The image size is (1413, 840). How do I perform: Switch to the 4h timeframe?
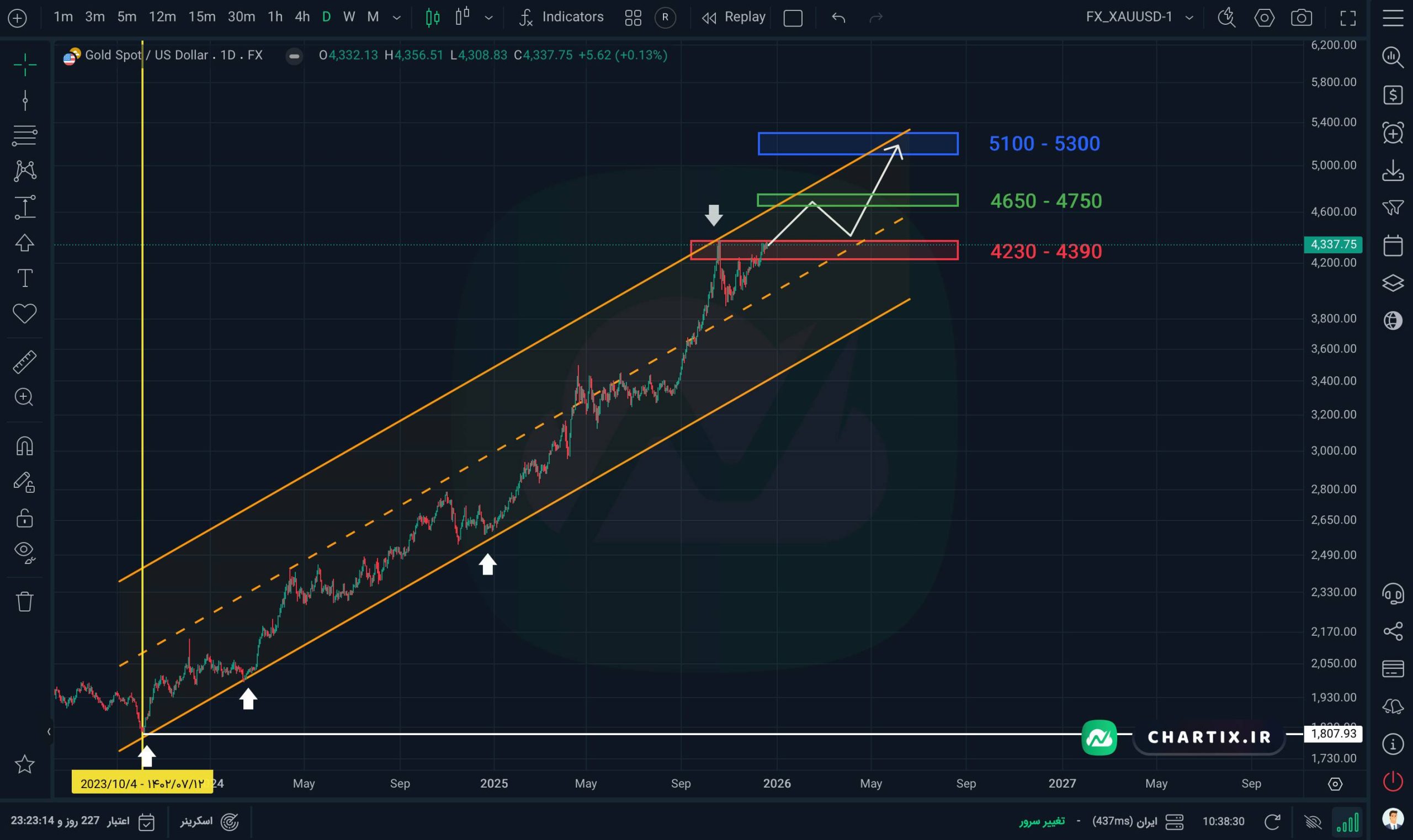coord(302,17)
